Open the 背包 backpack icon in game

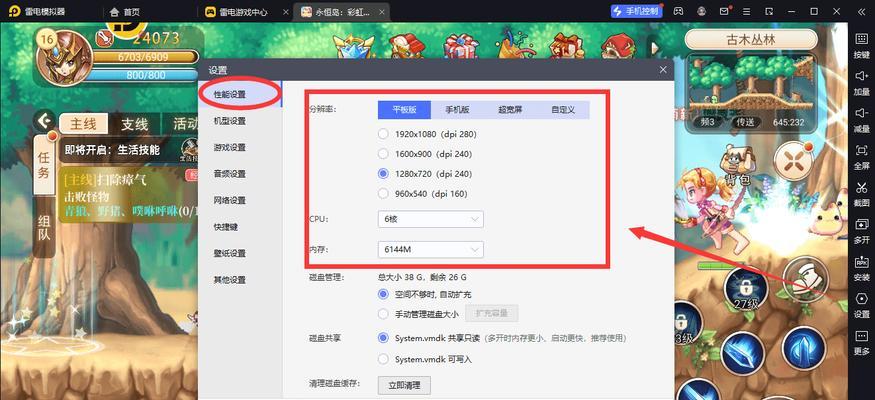(737, 165)
